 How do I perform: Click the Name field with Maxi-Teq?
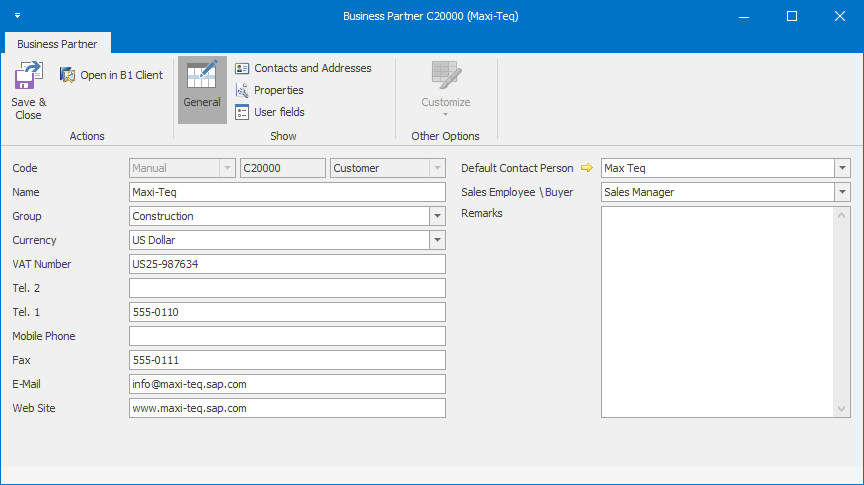click(287, 192)
